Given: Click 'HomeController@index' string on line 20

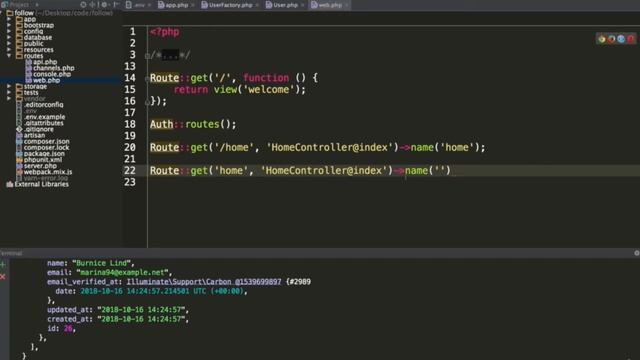Looking at the screenshot, I should pyautogui.click(x=329, y=147).
